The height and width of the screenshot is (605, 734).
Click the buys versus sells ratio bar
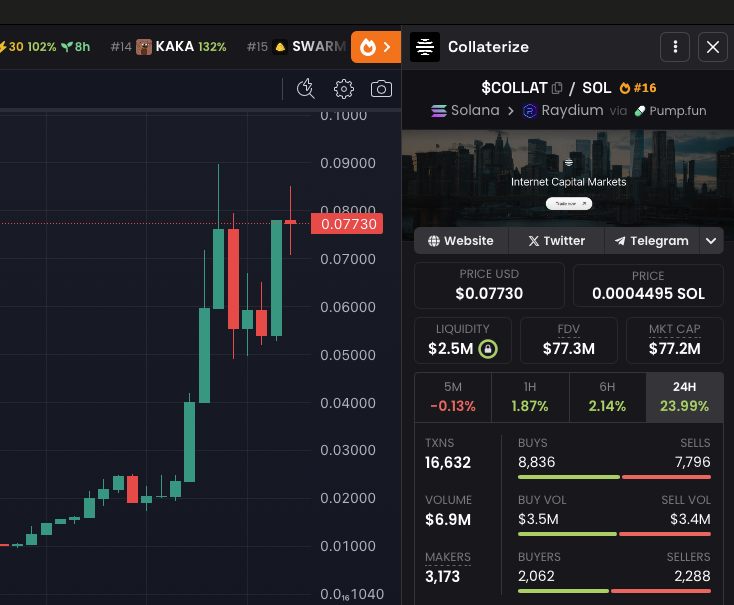click(614, 477)
